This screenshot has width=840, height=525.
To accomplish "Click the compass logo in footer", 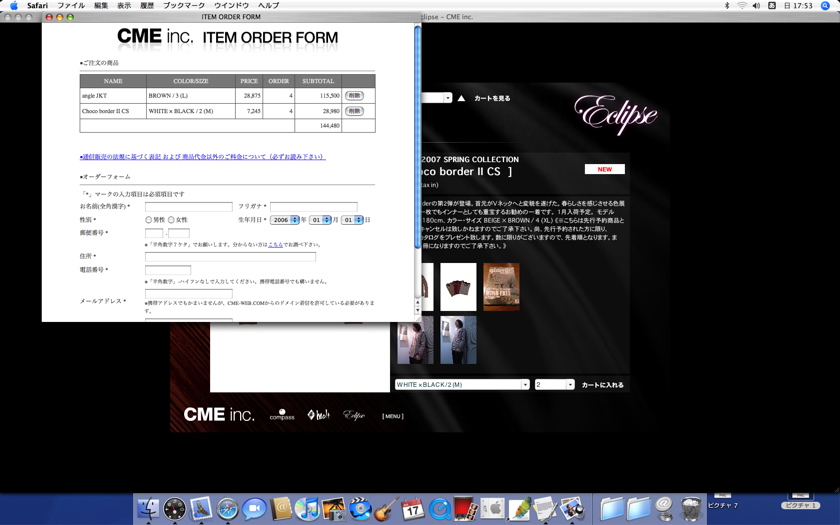I will coord(282,415).
